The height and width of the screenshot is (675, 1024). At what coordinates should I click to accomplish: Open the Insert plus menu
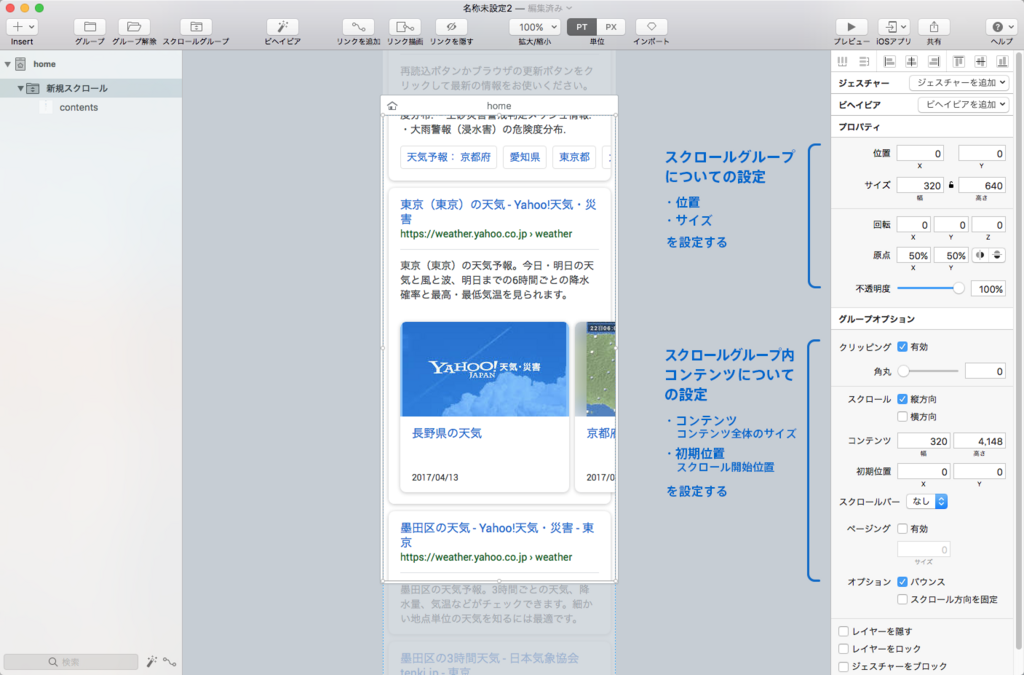[22, 27]
